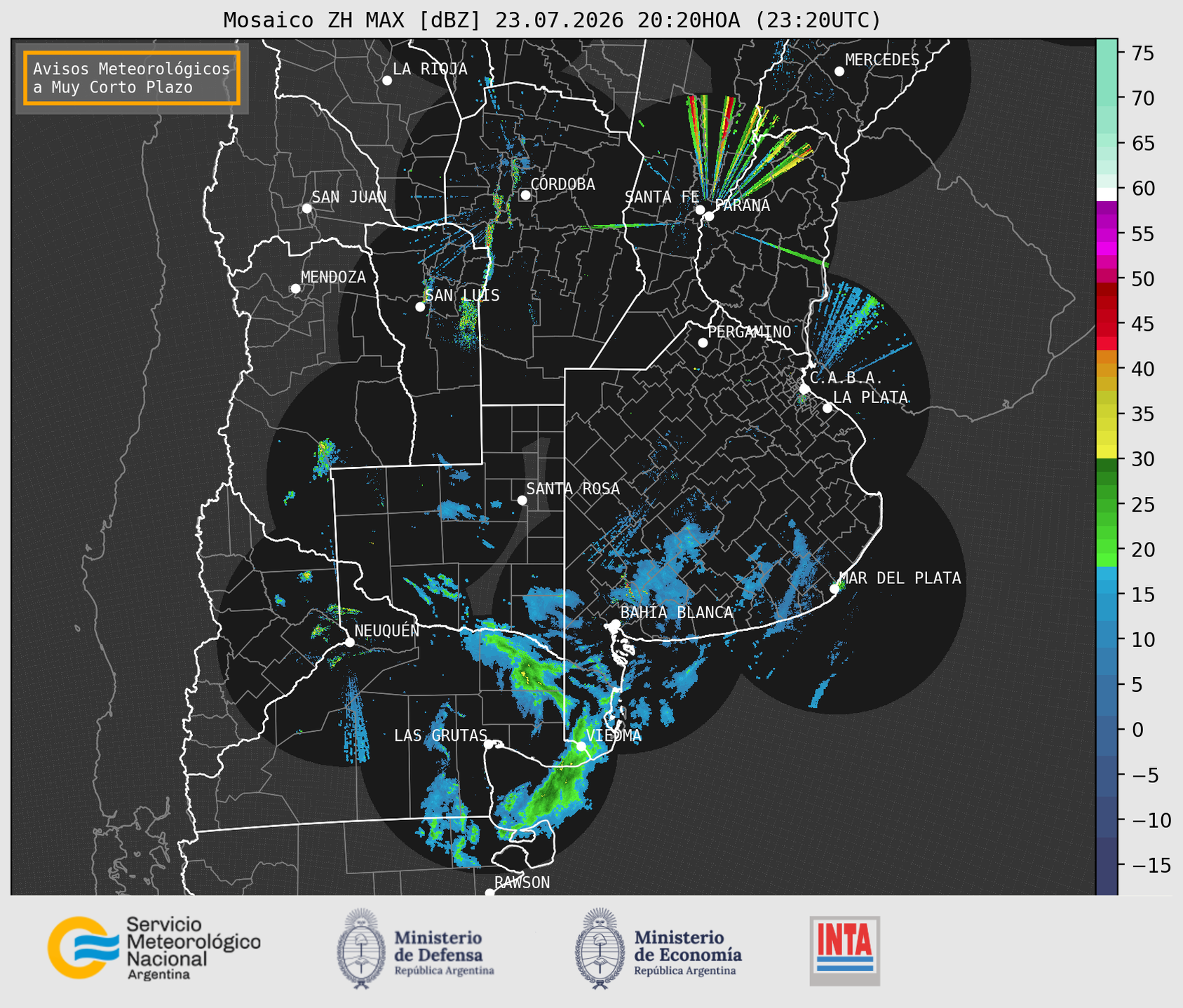Click the Servicio Meteorológico Nacional logo
Screen dimensions: 1183x1008
coord(154,948)
